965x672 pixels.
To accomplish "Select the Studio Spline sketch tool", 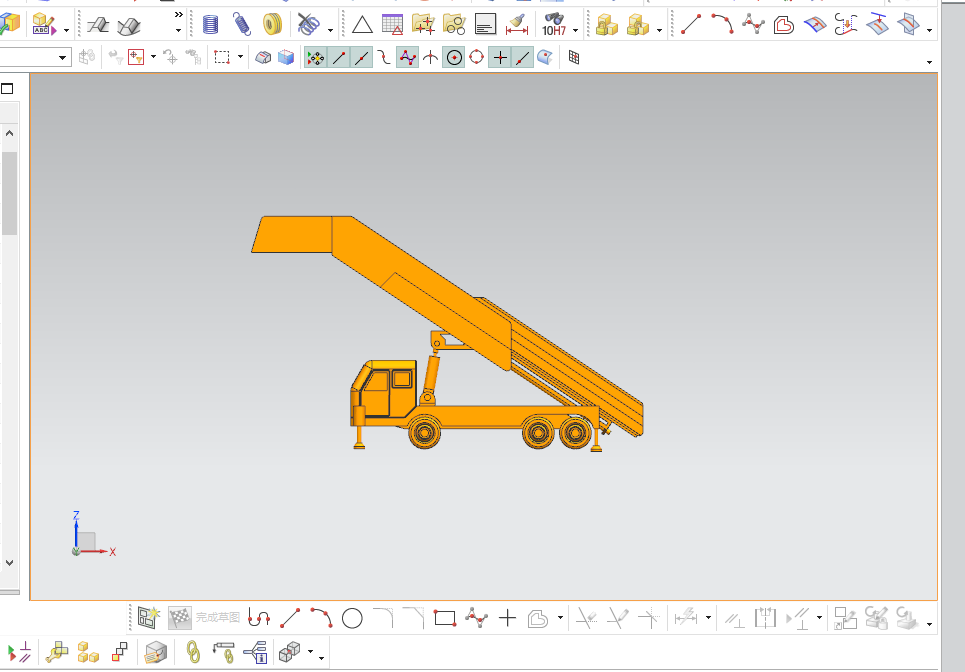I will pos(476,618).
